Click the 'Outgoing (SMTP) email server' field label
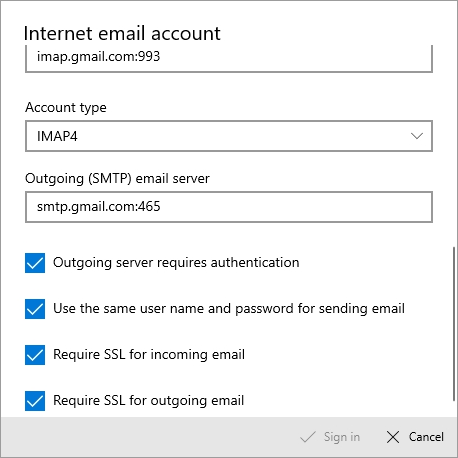The height and width of the screenshot is (458, 458). (117, 179)
